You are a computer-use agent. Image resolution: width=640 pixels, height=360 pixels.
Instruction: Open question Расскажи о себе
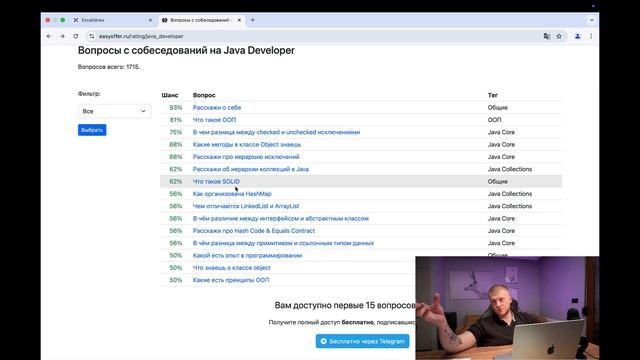click(x=217, y=108)
